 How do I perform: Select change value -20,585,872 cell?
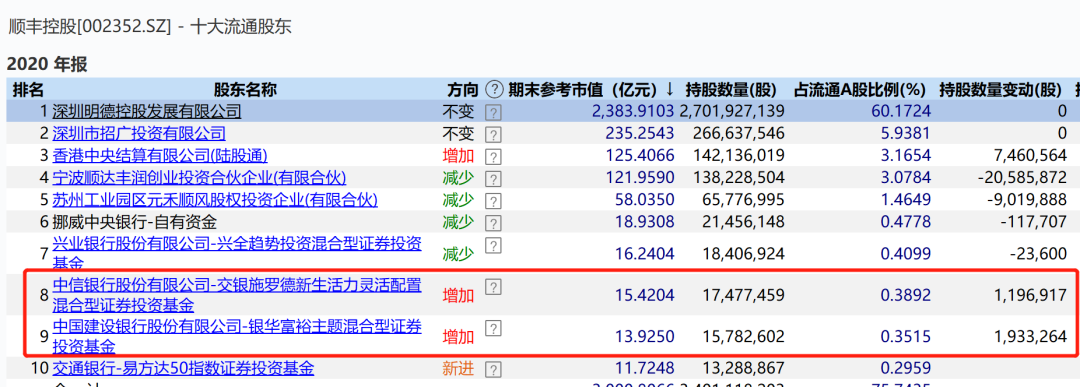(1022, 178)
